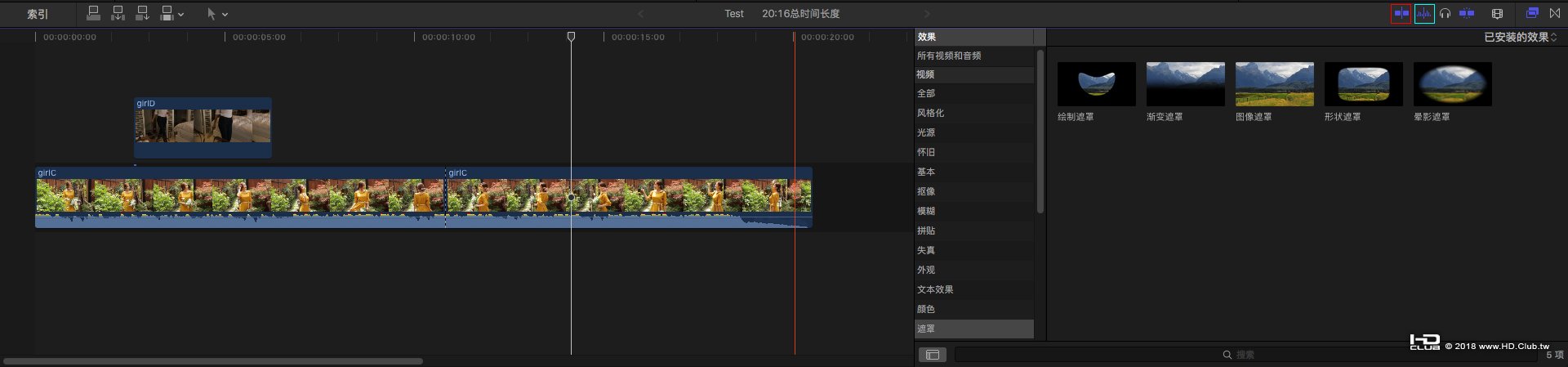Select the 光源 effects category
Screen dimensions: 1568x367
[973, 132]
